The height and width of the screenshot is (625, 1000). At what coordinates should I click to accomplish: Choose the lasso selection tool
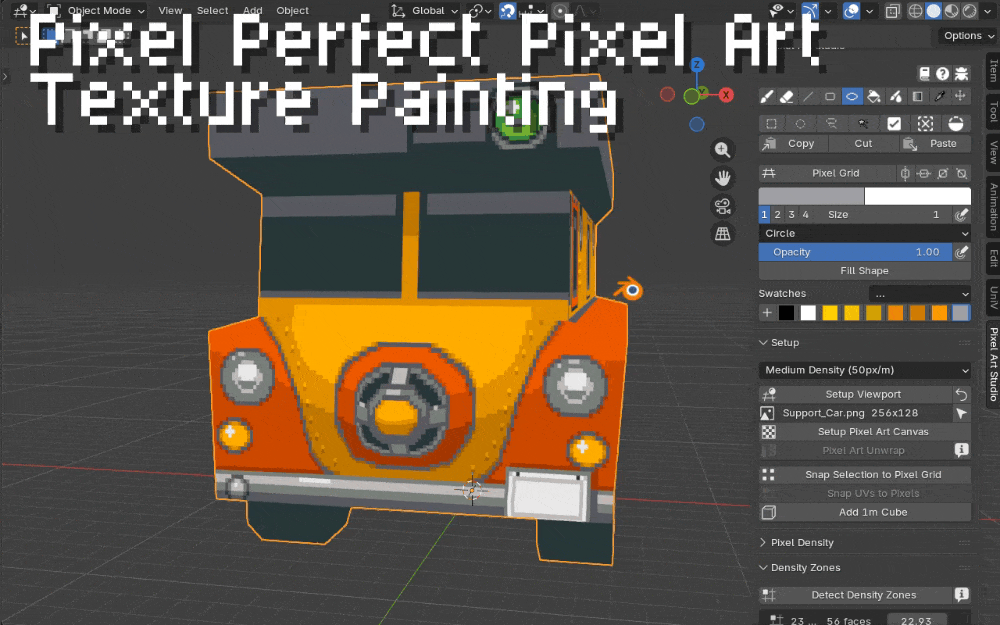pyautogui.click(x=831, y=124)
